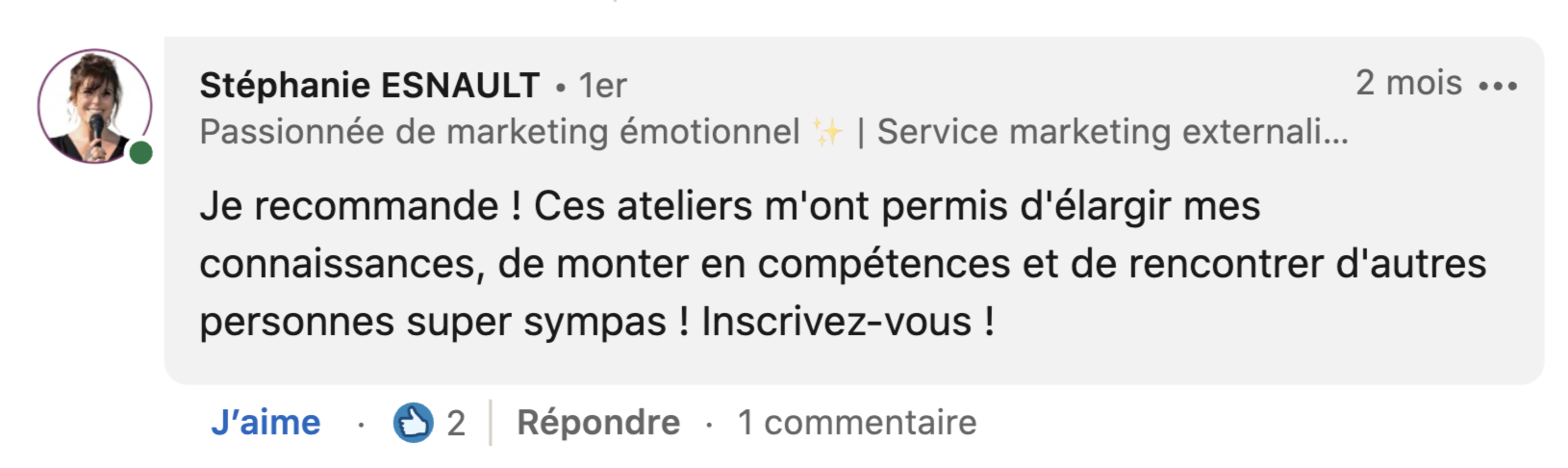Open the three-dot comment options menu

pyautogui.click(x=1498, y=87)
